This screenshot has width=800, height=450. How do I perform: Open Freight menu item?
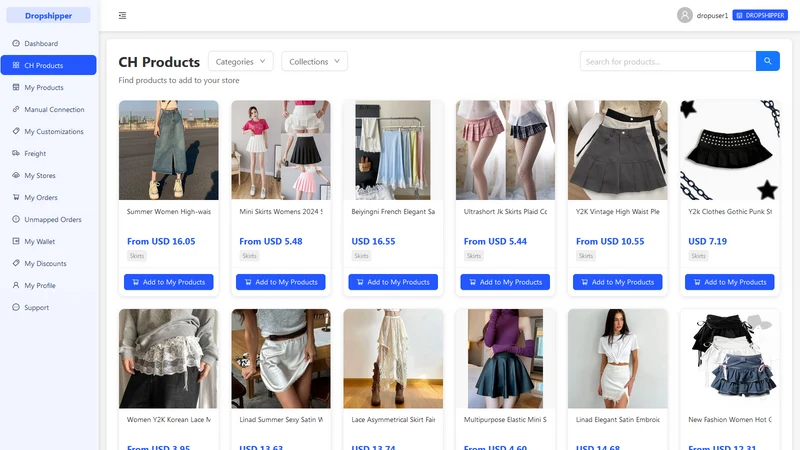tap(48, 153)
